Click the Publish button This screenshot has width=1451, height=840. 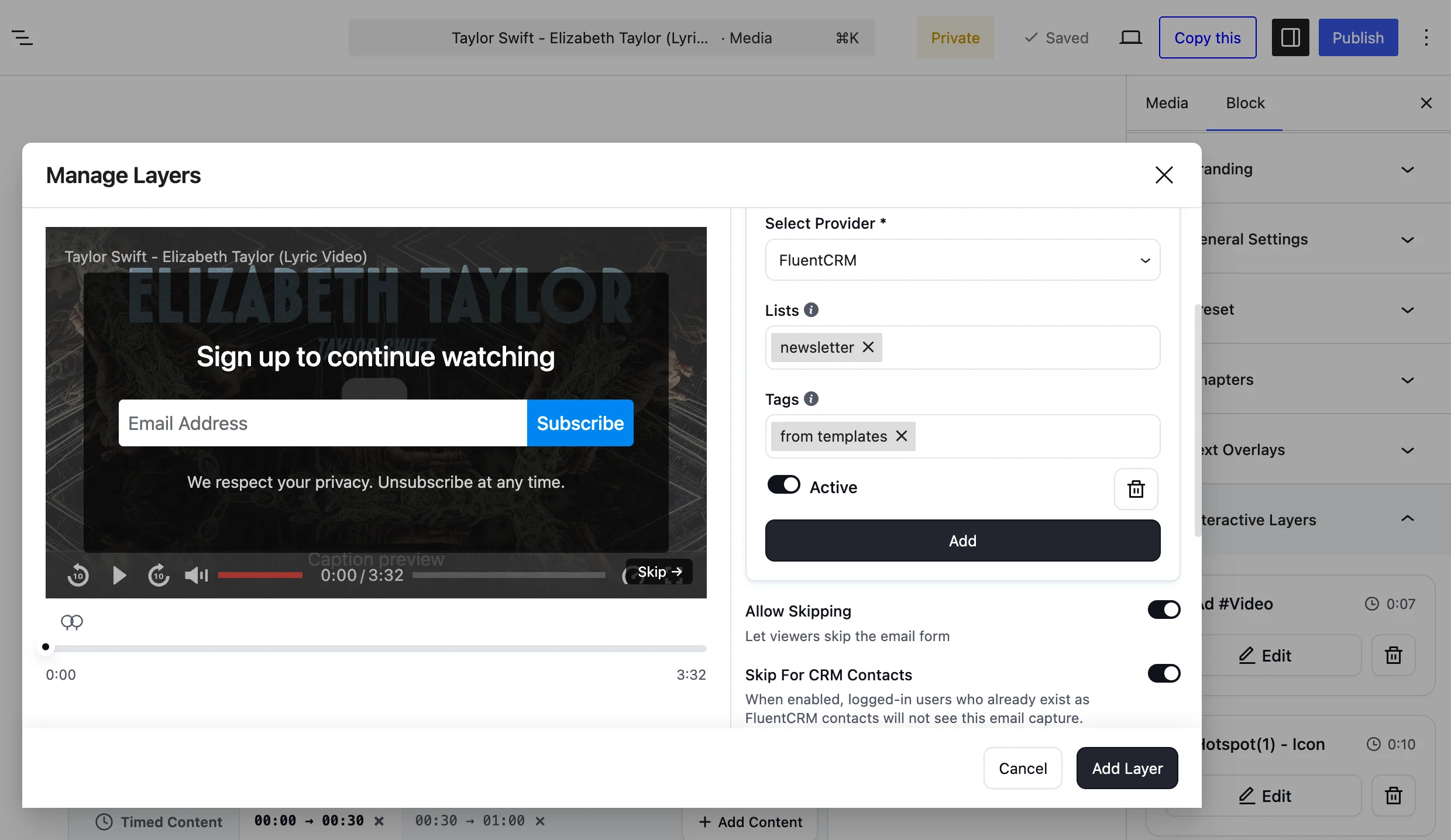(x=1358, y=37)
